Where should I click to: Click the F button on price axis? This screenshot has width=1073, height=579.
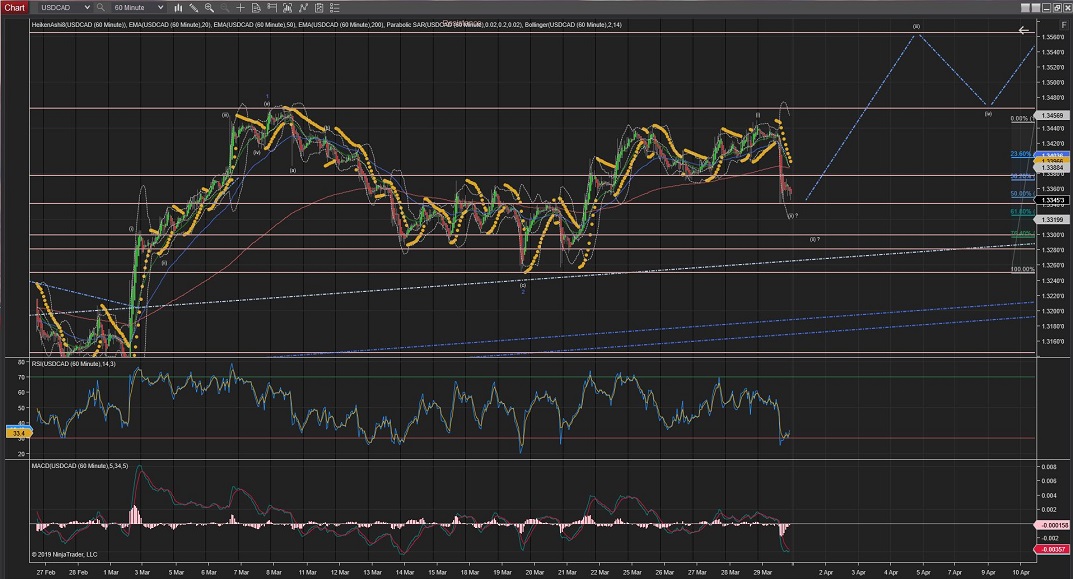click(x=1063, y=24)
